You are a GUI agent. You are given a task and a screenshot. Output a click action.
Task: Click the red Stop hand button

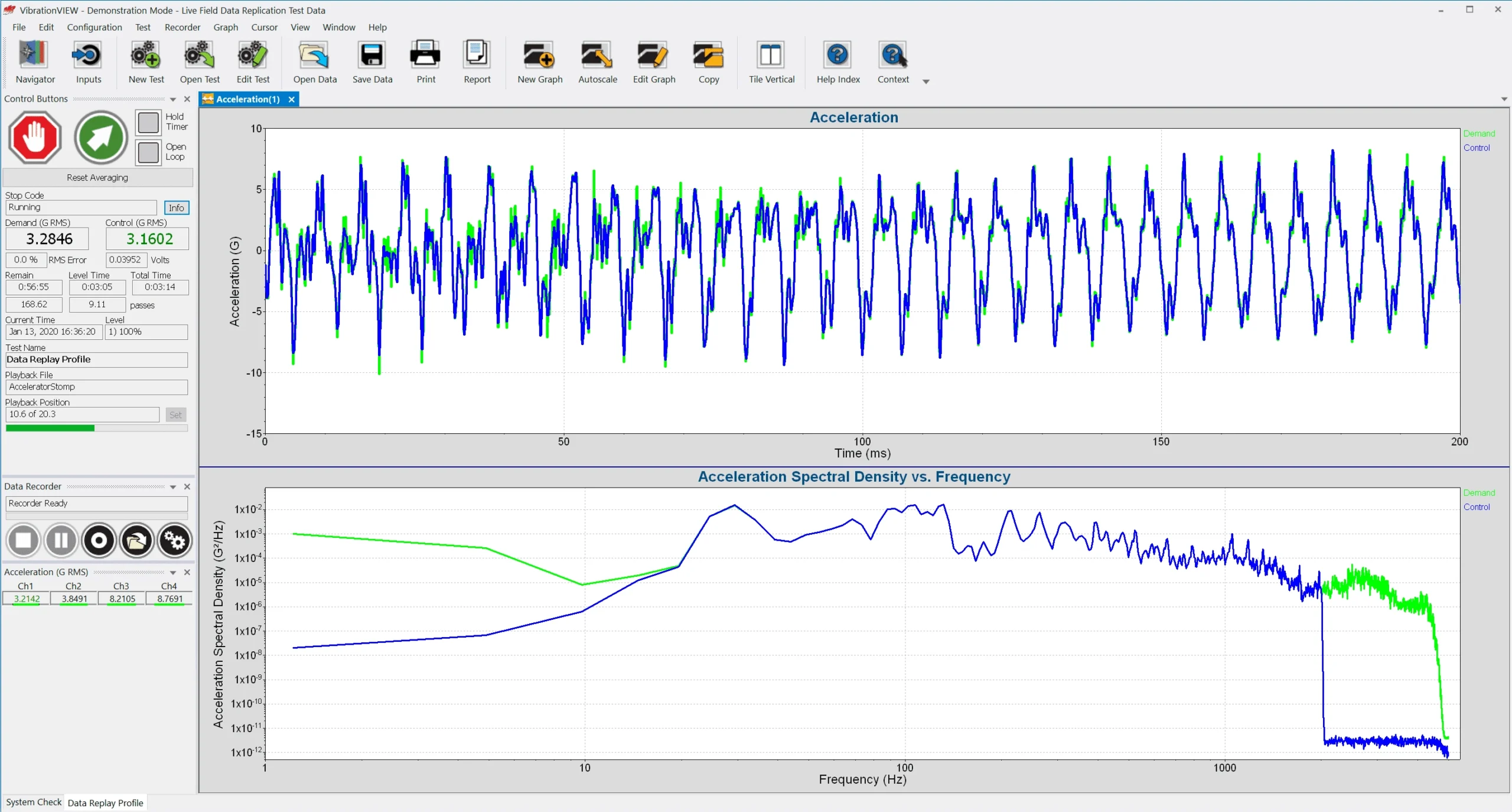tap(35, 137)
